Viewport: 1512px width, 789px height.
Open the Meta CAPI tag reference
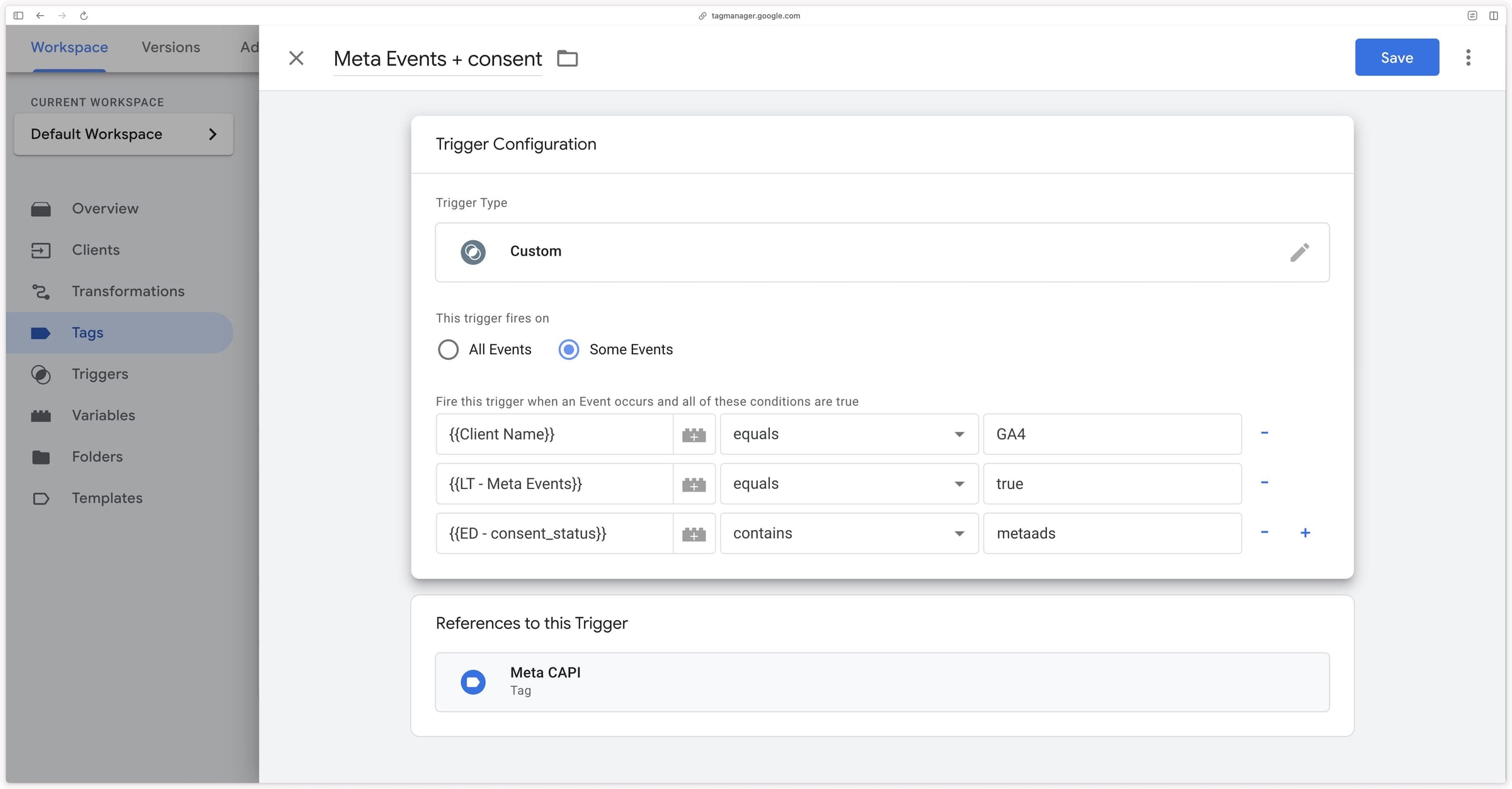pos(882,682)
